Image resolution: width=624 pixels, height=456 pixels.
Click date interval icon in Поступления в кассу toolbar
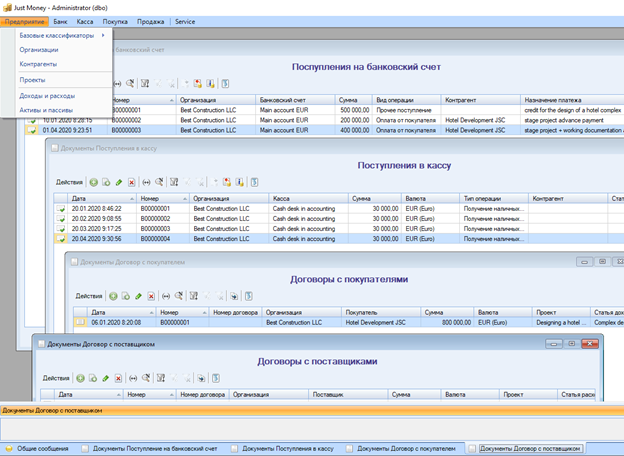146,182
